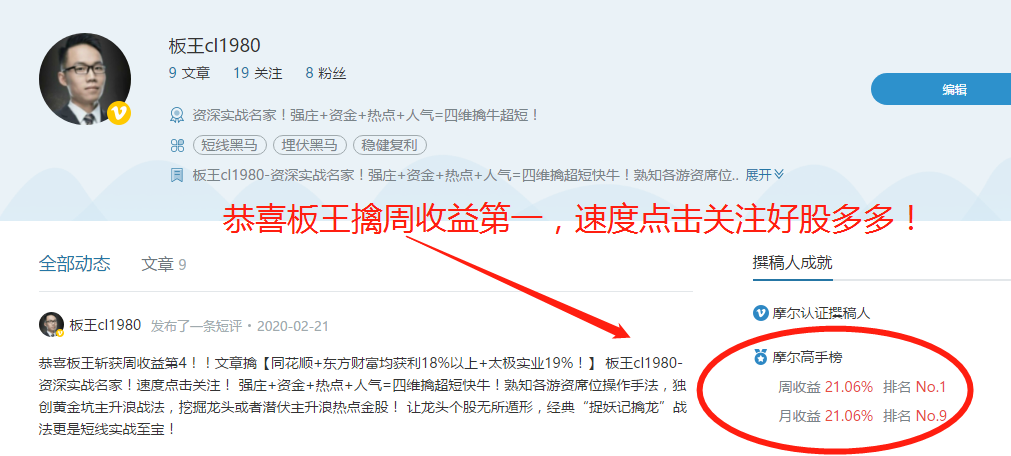
Task: Click the chevron arrow beside 展开
Action: coord(779,174)
